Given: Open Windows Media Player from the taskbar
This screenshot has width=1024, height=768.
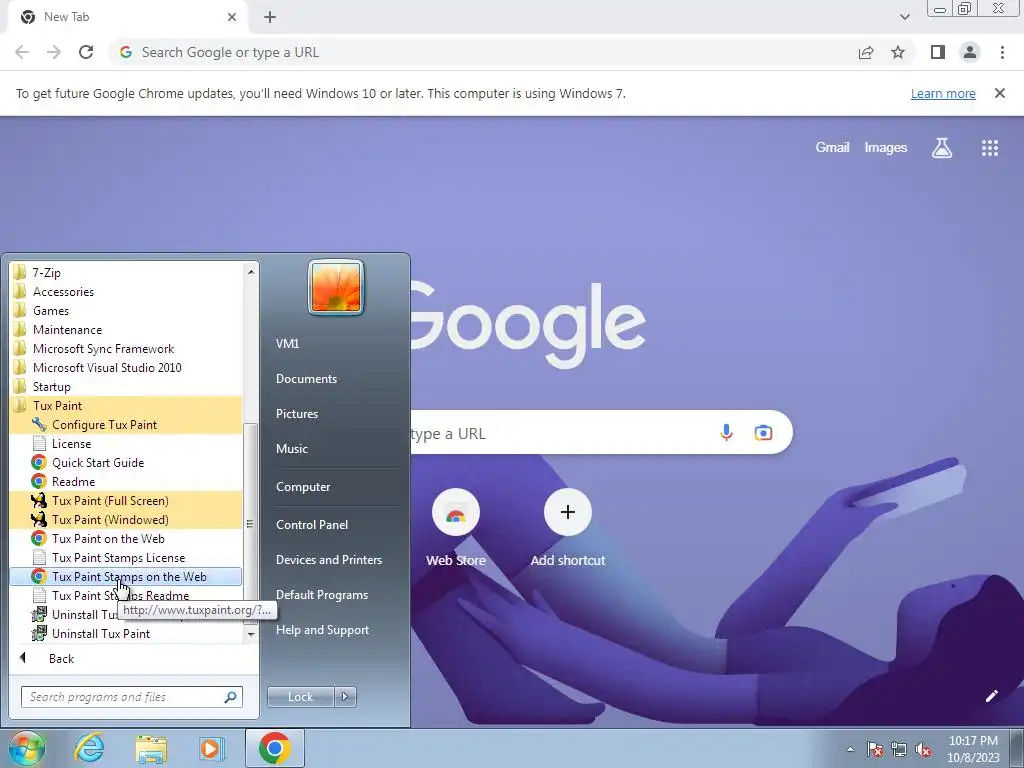Looking at the screenshot, I should (212, 748).
